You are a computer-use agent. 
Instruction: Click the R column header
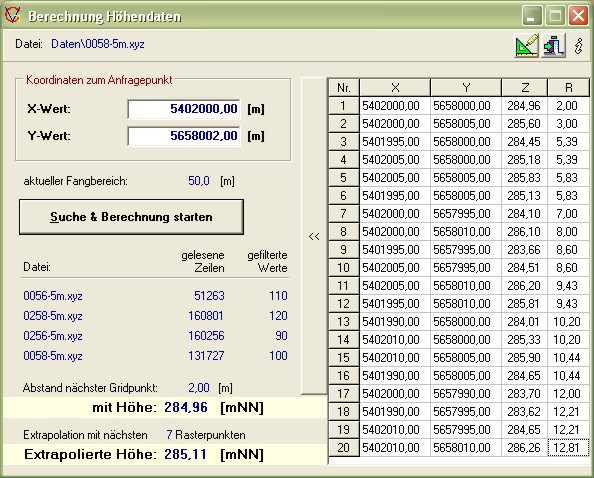pyautogui.click(x=569, y=88)
